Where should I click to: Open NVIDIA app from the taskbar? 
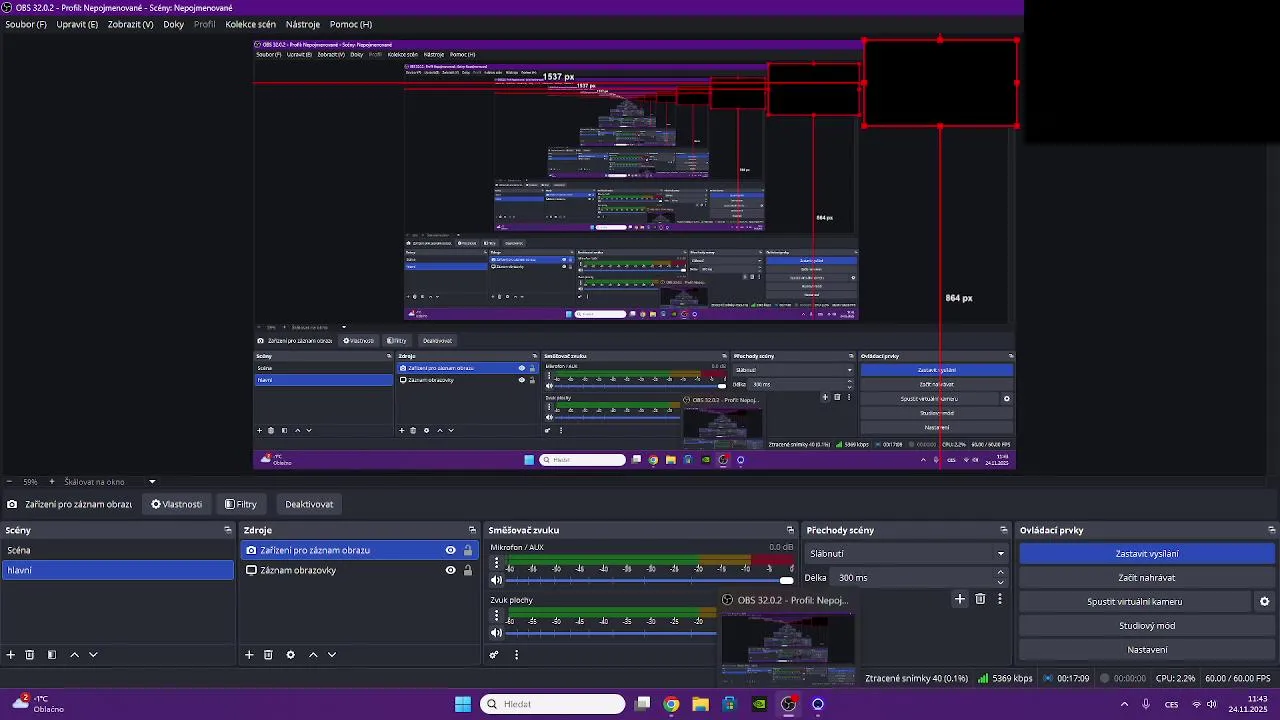(x=759, y=704)
